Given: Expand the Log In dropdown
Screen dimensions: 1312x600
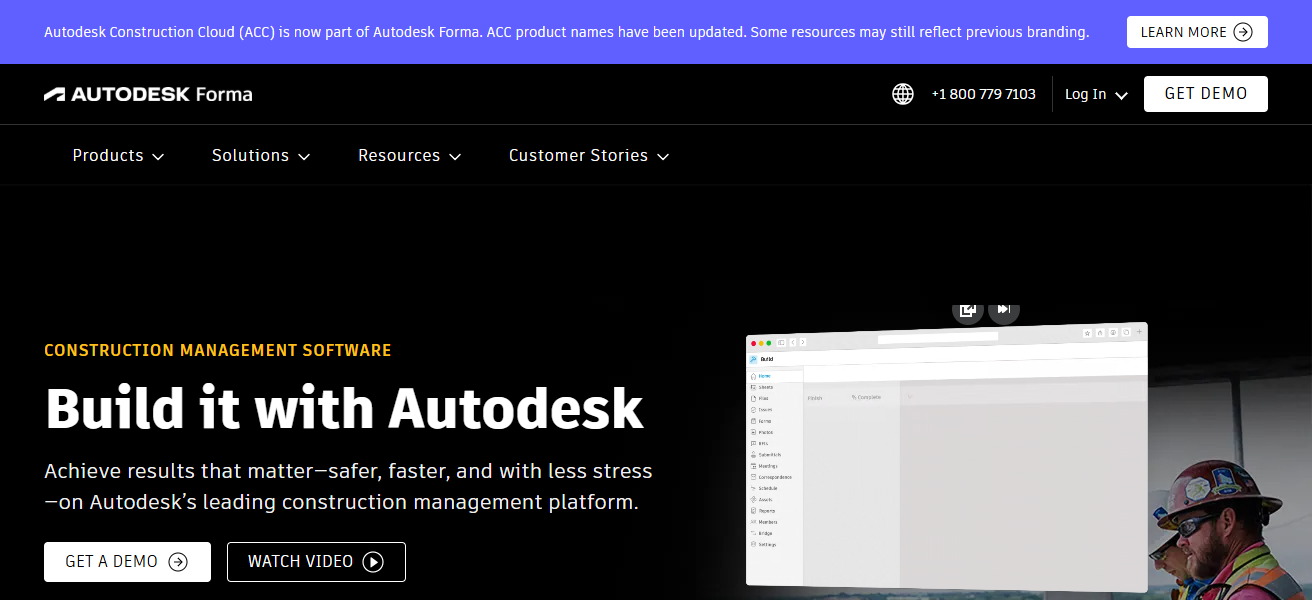Looking at the screenshot, I should (1096, 94).
